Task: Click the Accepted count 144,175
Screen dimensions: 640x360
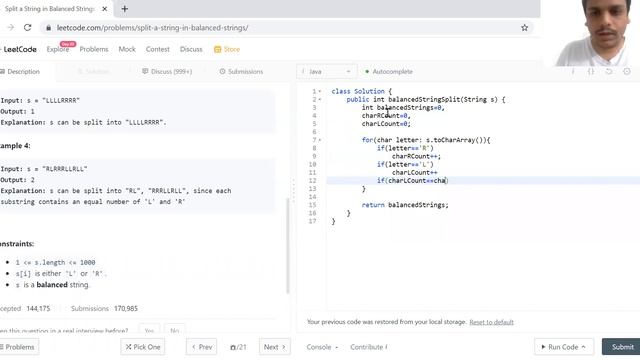Action: 38,309
